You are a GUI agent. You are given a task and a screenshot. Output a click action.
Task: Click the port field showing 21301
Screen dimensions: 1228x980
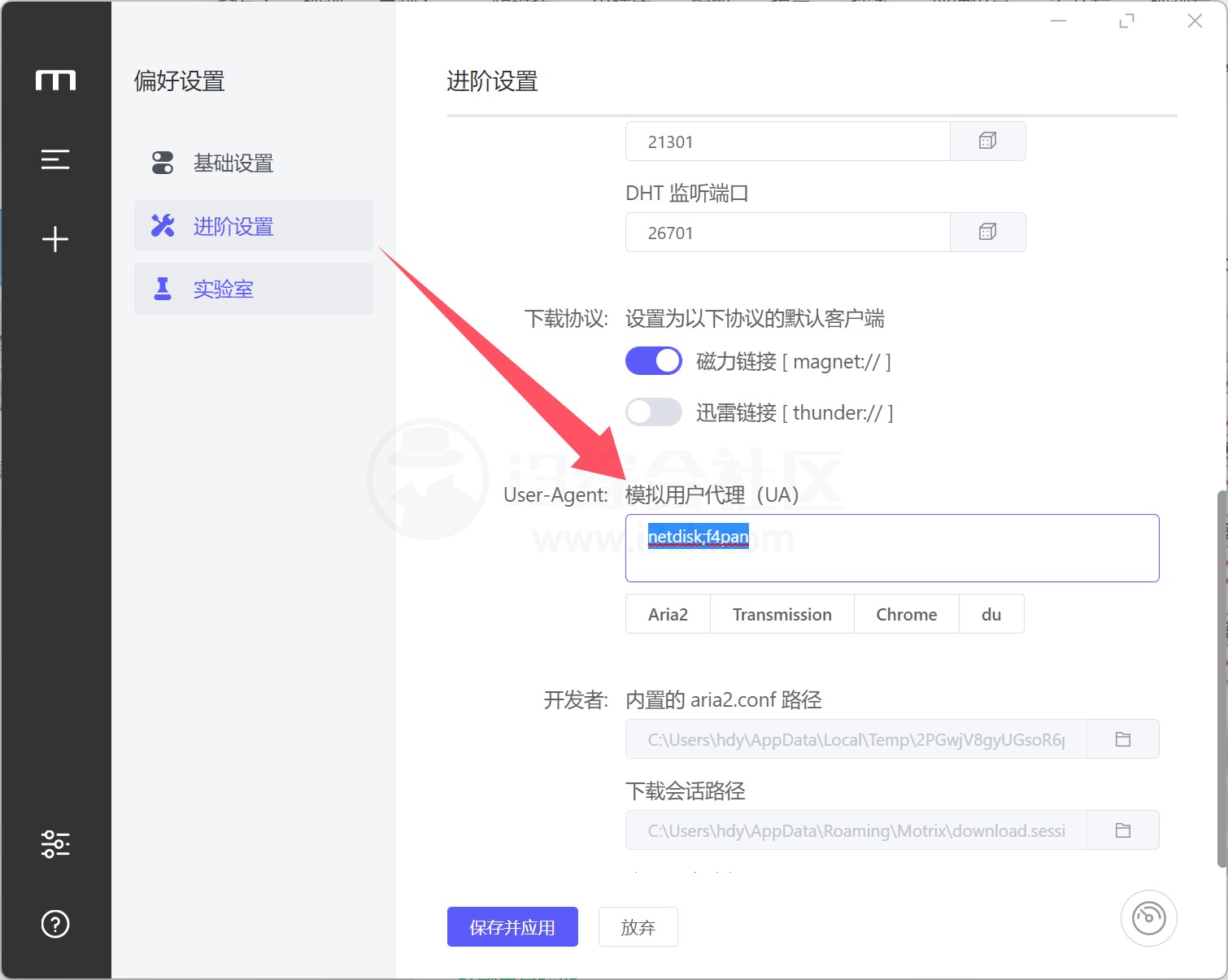(x=788, y=142)
